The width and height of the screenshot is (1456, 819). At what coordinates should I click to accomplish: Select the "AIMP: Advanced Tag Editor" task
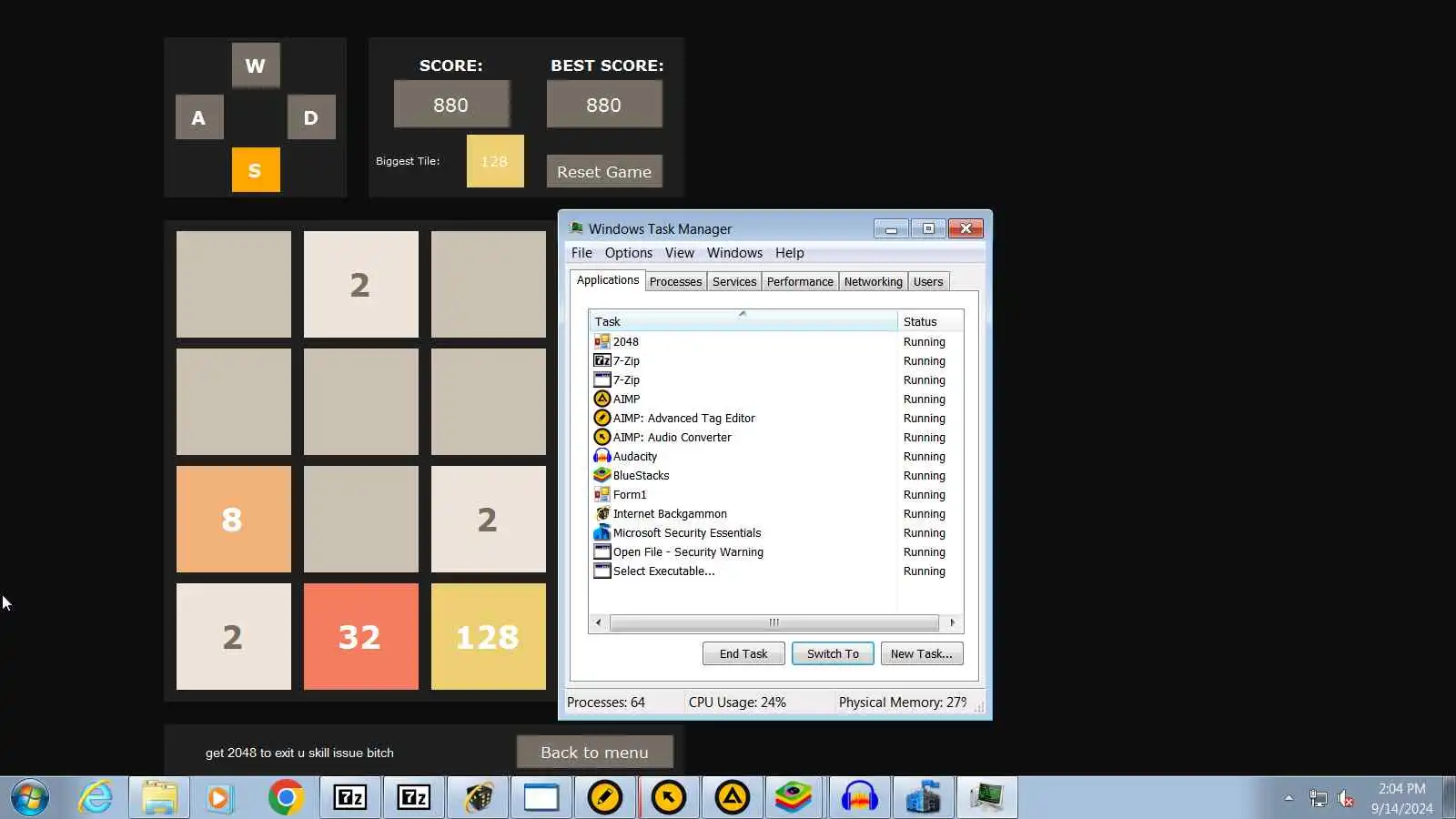[684, 418]
